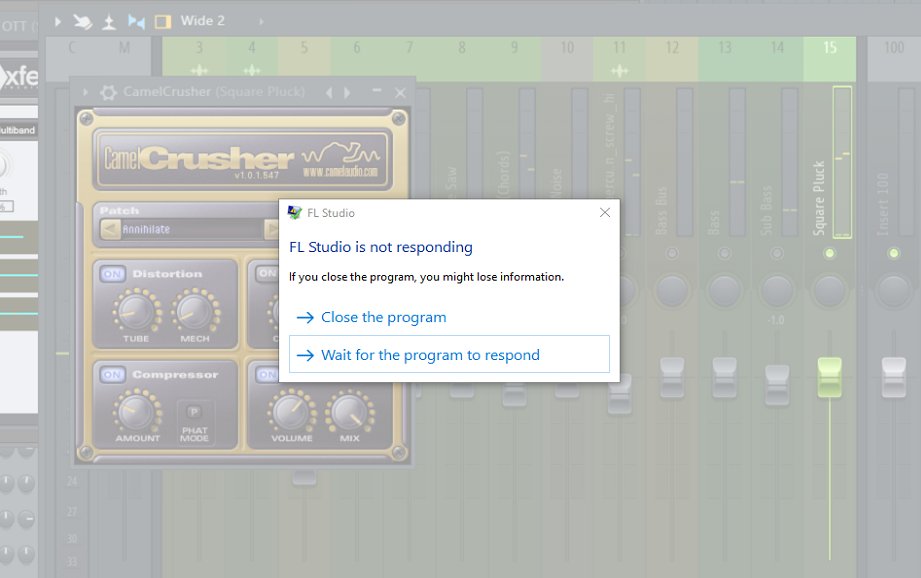The height and width of the screenshot is (578, 921).
Task: Click the pedestal-shaped icon beside the hand icon
Action: tap(109, 22)
